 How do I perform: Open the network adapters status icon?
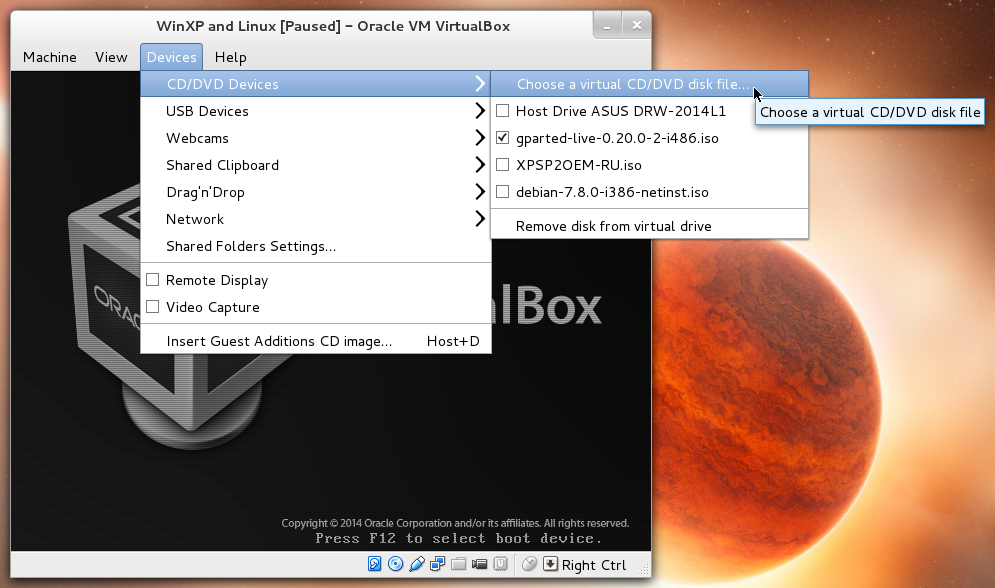pyautogui.click(x=438, y=564)
